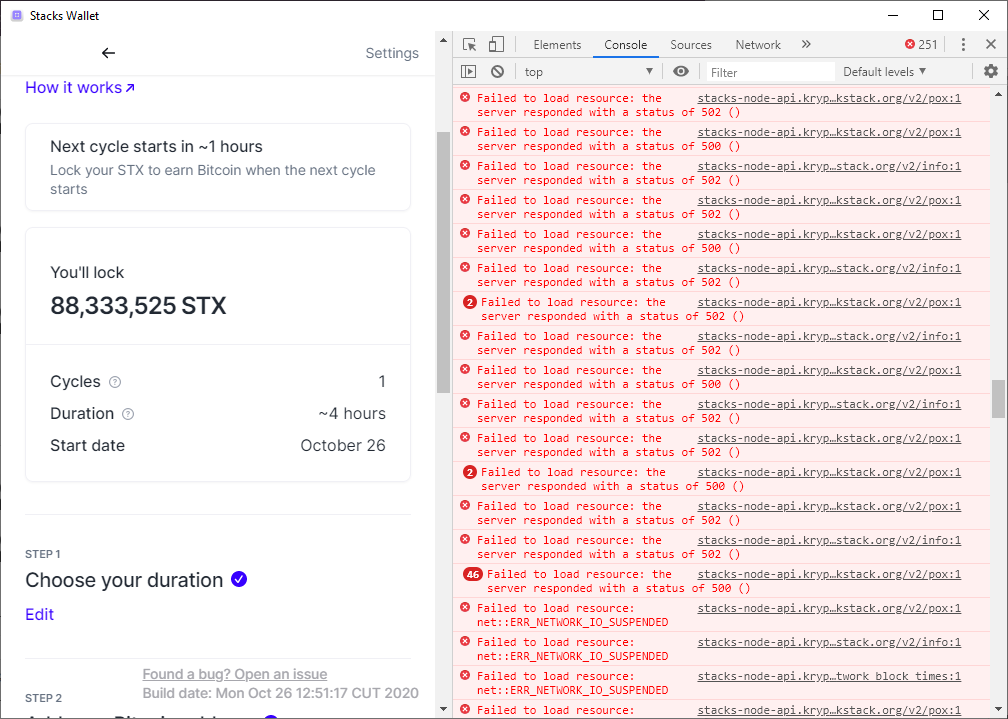The width and height of the screenshot is (1008, 719).
Task: Click the wallet page scrollbar thumb
Action: [443, 262]
